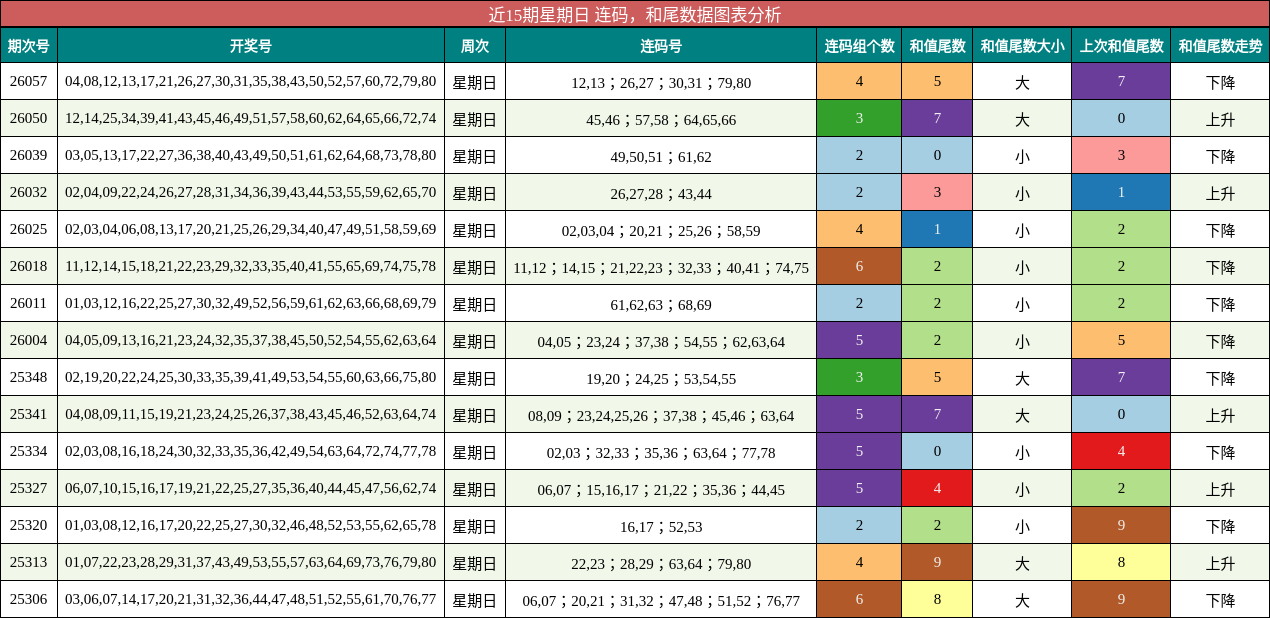Select the purple cell showing 7 for period 26057
The width and height of the screenshot is (1270, 618).
coord(1120,82)
